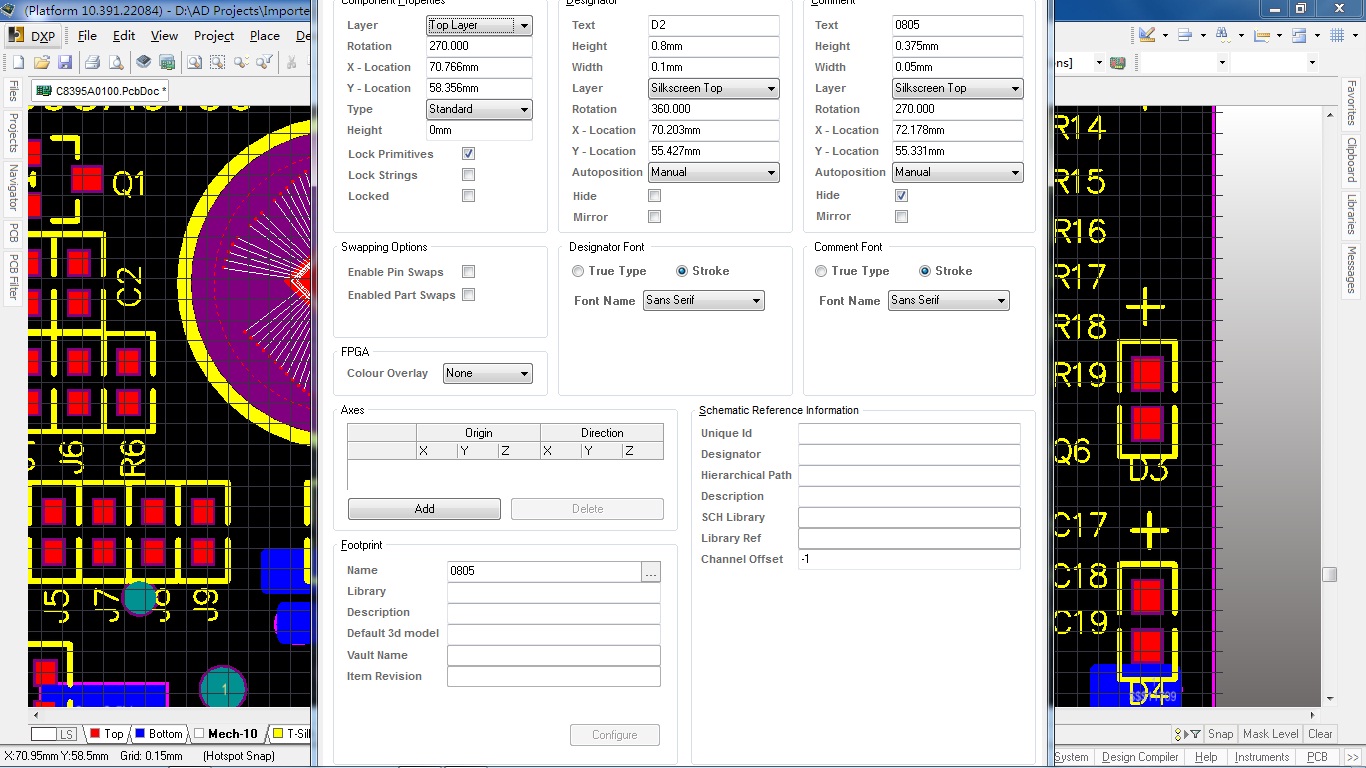Image resolution: width=1366 pixels, height=768 pixels.
Task: Click the component Rotation input field
Action: click(x=479, y=47)
